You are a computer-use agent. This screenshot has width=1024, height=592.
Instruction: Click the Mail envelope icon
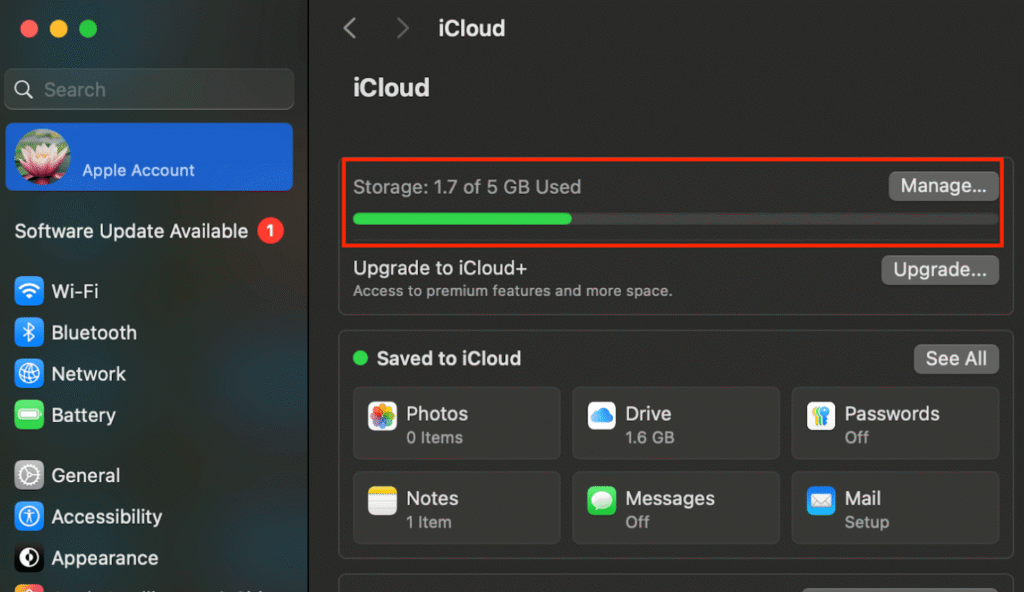tap(821, 501)
